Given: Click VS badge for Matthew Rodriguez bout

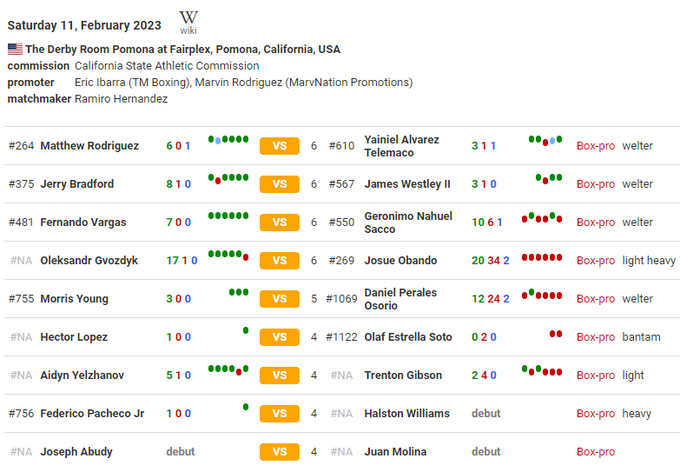Looking at the screenshot, I should [279, 146].
